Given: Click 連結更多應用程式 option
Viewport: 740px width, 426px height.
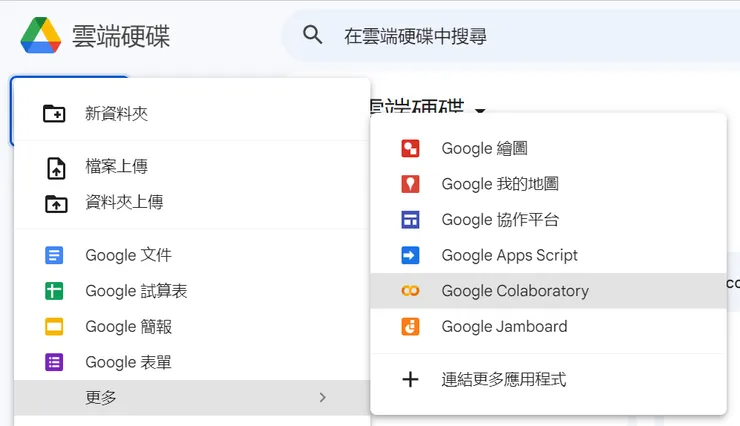Looking at the screenshot, I should pyautogui.click(x=548, y=379).
